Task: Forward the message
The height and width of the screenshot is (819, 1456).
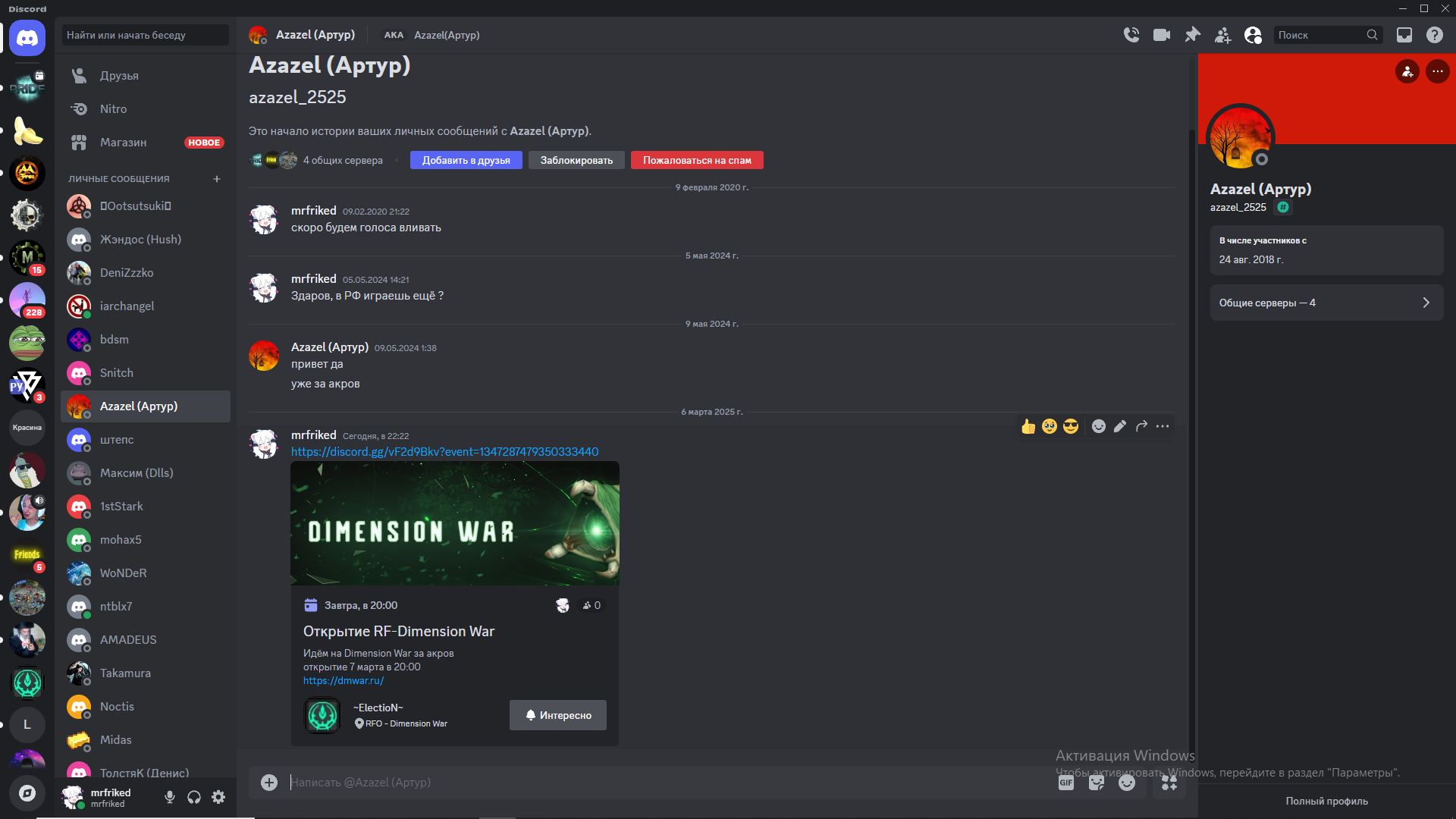Action: (x=1141, y=426)
